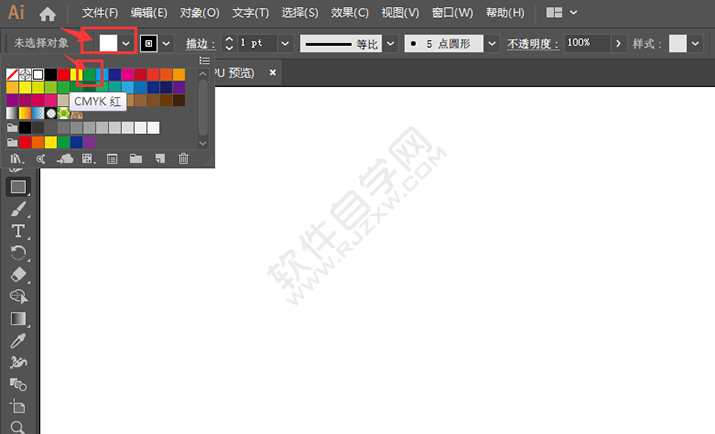Select the Blend tool
Viewport: 715px width, 434px height.
18,384
